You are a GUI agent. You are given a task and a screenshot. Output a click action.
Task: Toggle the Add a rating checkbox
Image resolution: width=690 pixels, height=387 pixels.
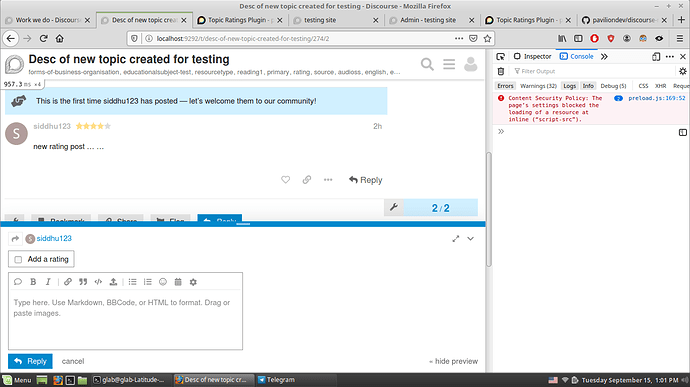tap(18, 259)
